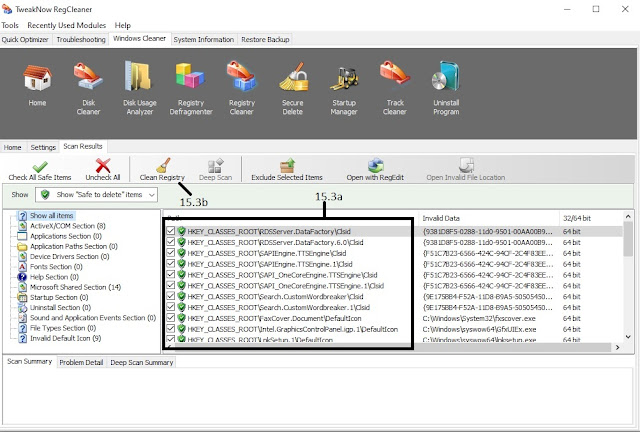Switch to Home sub-tab
Image resolution: width=640 pixels, height=432 pixels.
(x=13, y=147)
